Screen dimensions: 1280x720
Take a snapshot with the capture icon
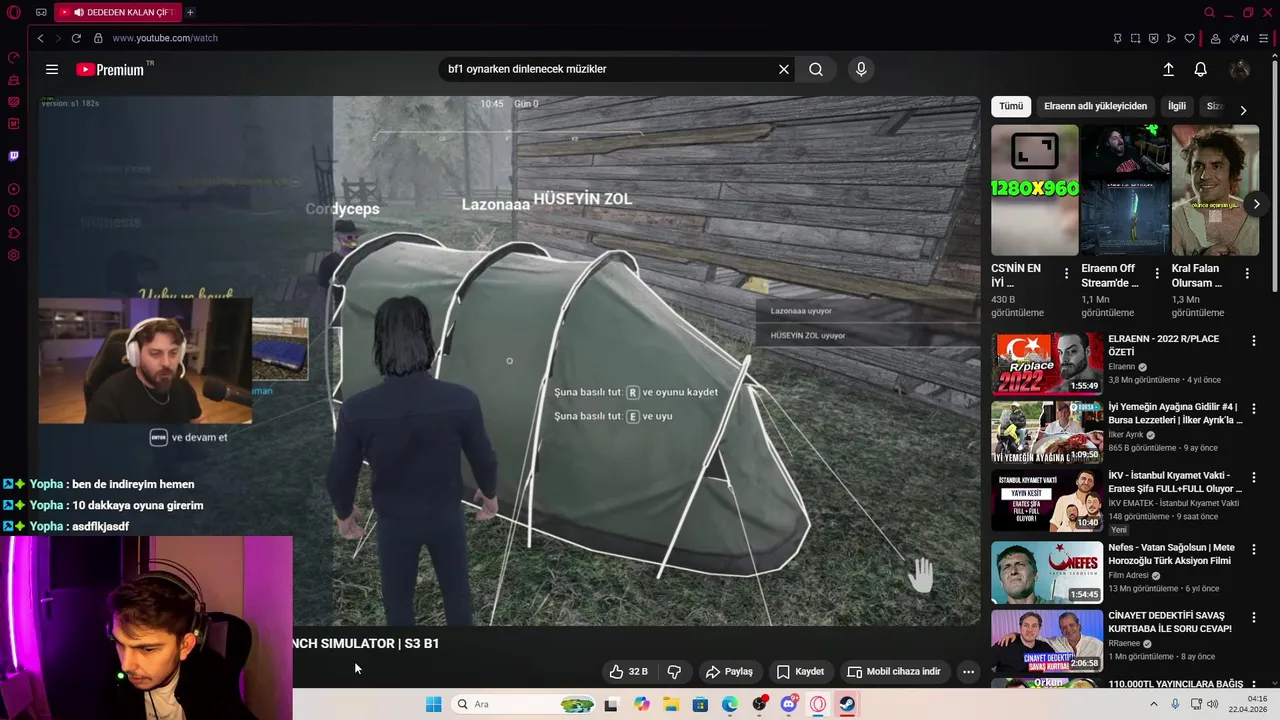click(x=1135, y=38)
